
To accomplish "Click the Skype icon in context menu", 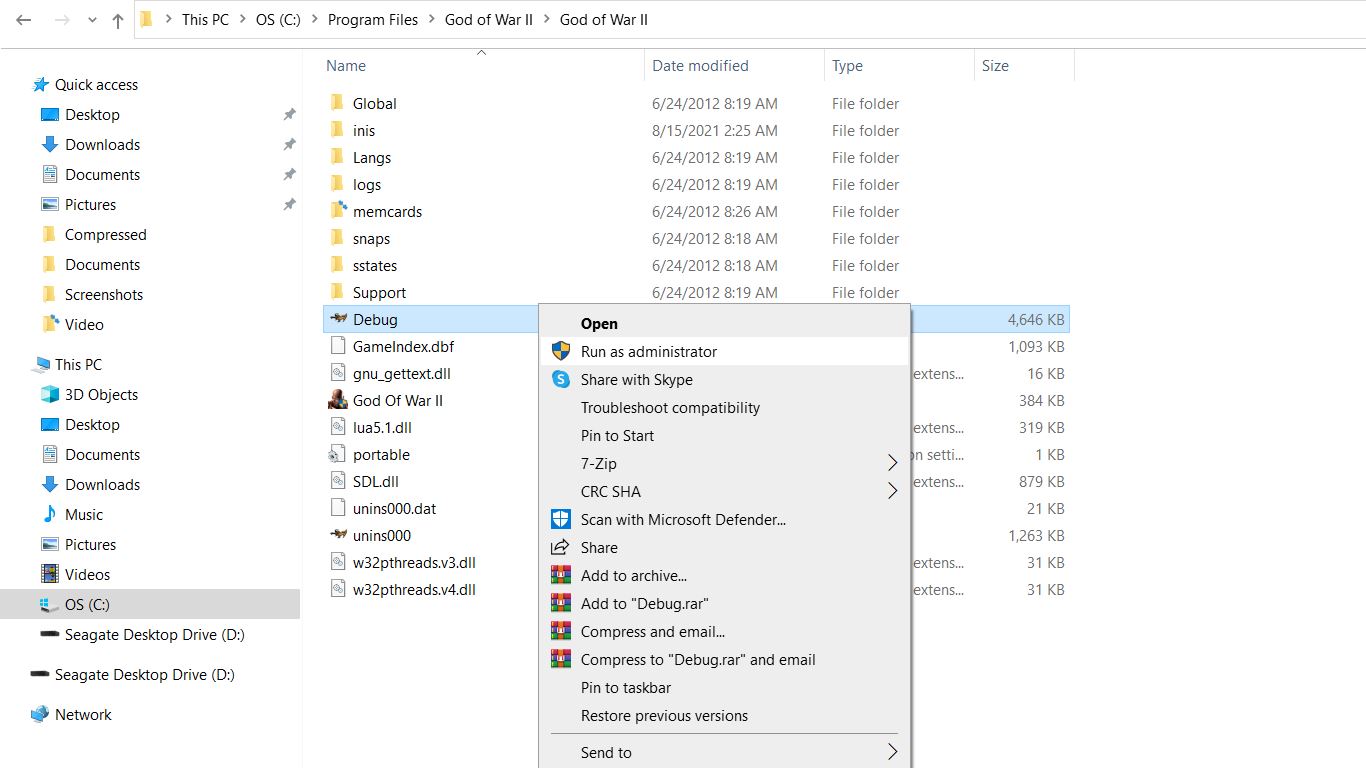I will [561, 380].
